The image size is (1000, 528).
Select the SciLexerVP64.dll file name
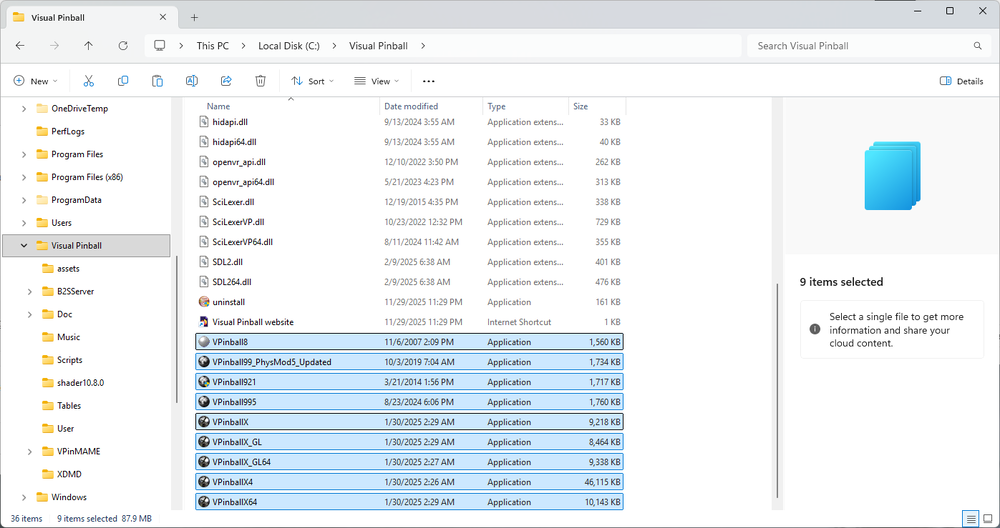pyautogui.click(x=243, y=242)
